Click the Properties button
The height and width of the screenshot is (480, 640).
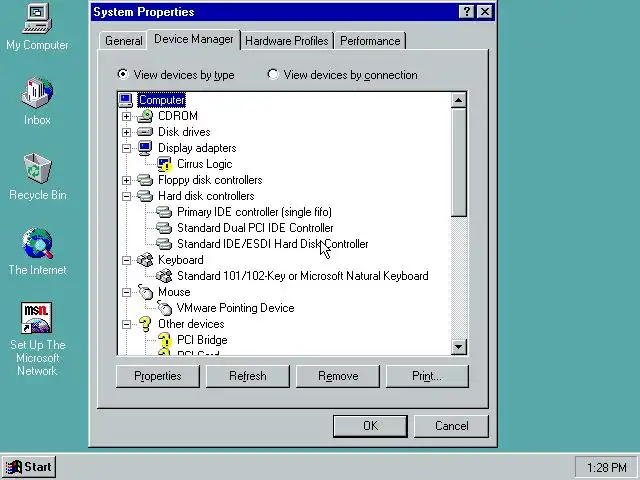point(158,376)
